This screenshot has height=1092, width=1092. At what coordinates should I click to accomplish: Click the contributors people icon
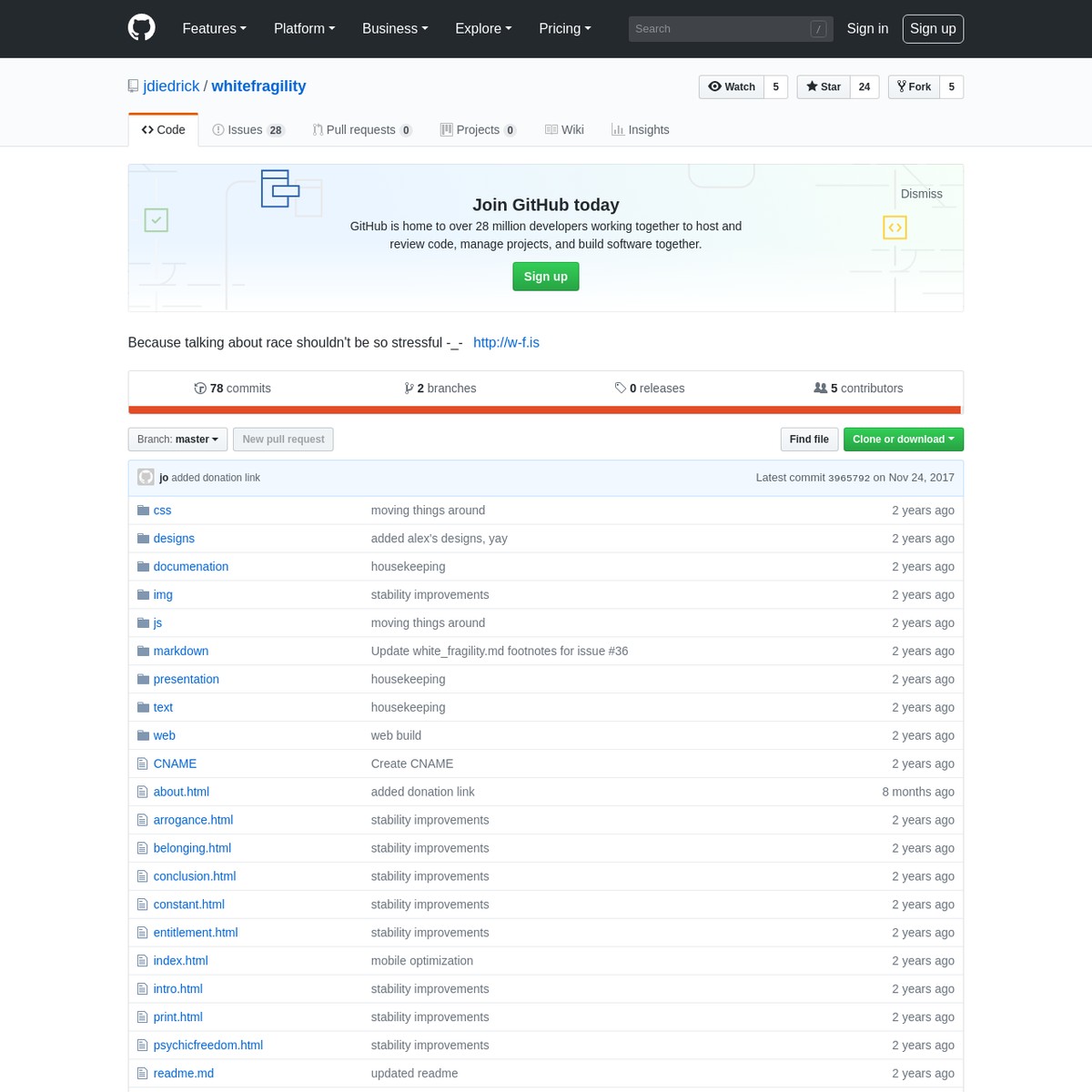coord(820,389)
